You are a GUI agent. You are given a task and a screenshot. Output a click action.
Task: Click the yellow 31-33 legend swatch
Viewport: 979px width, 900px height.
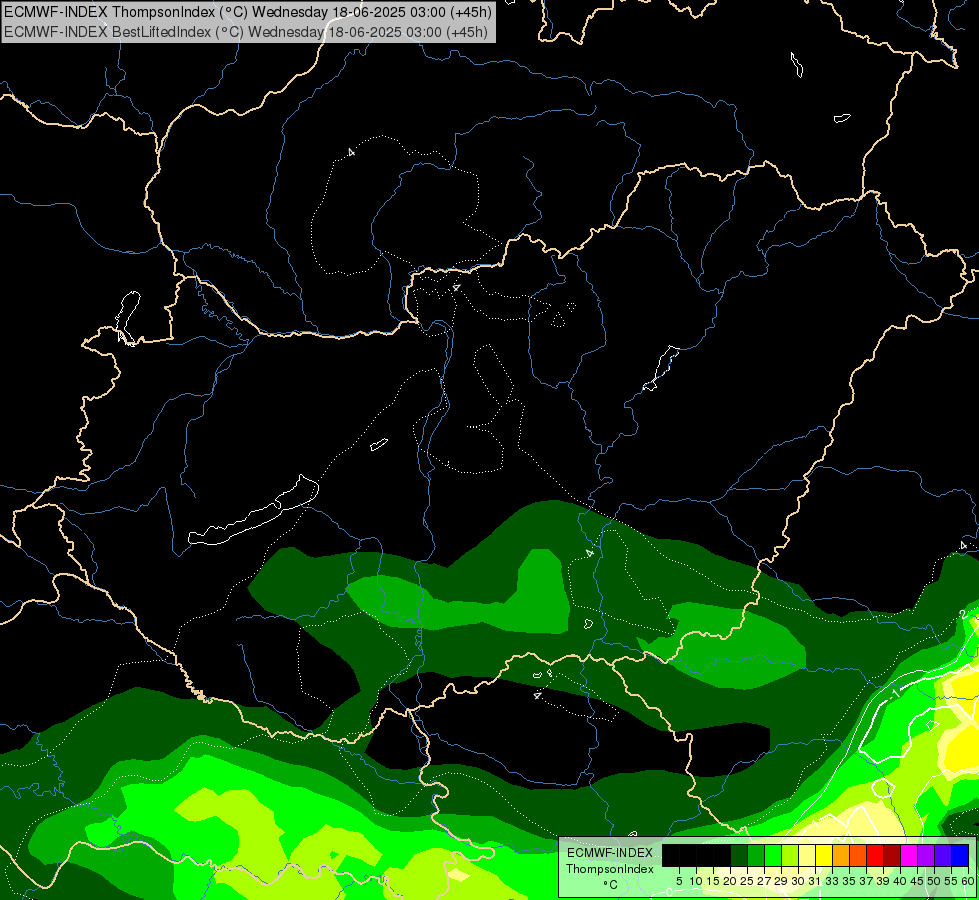[824, 855]
